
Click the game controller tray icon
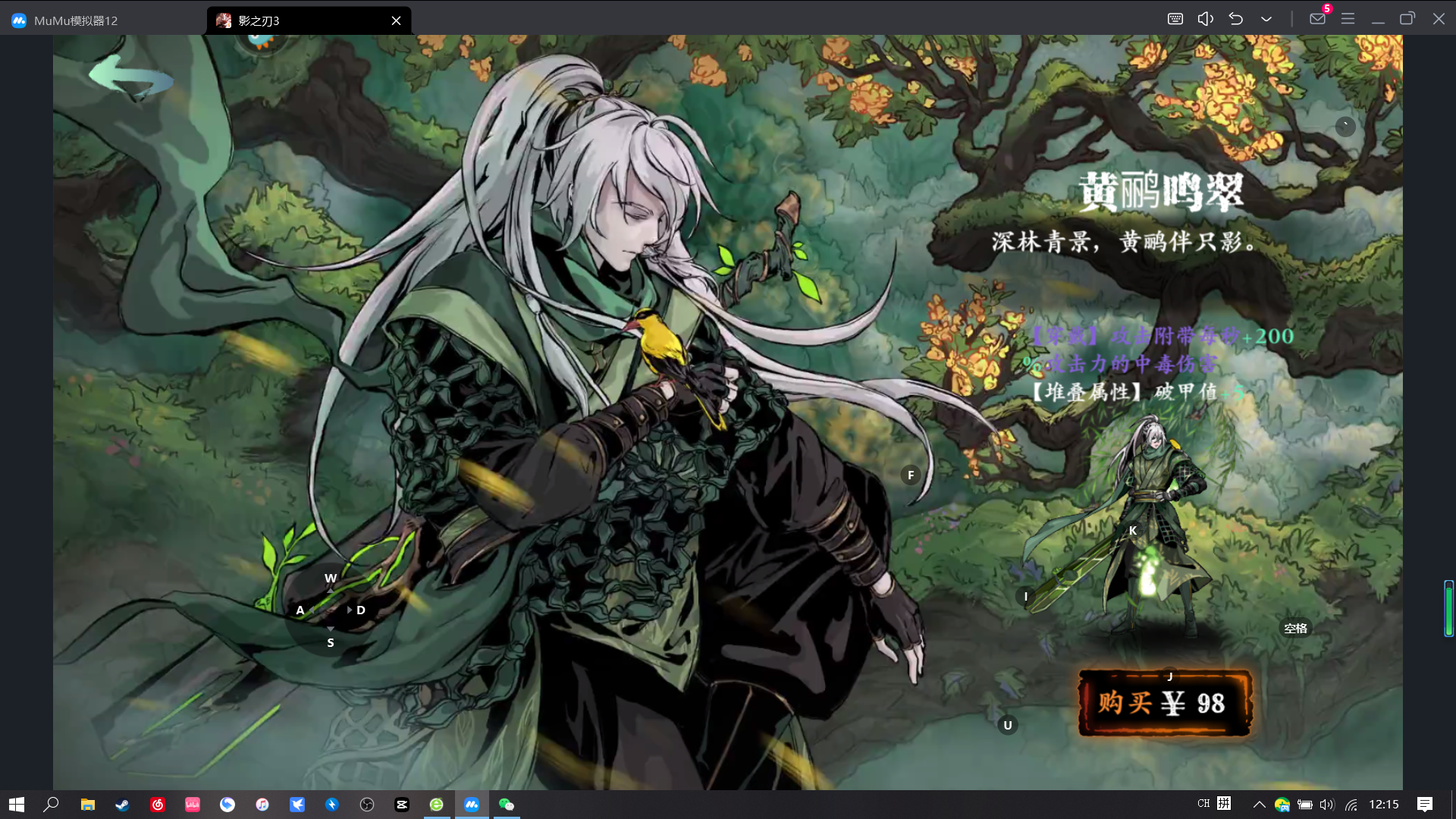pyautogui.click(x=1282, y=805)
